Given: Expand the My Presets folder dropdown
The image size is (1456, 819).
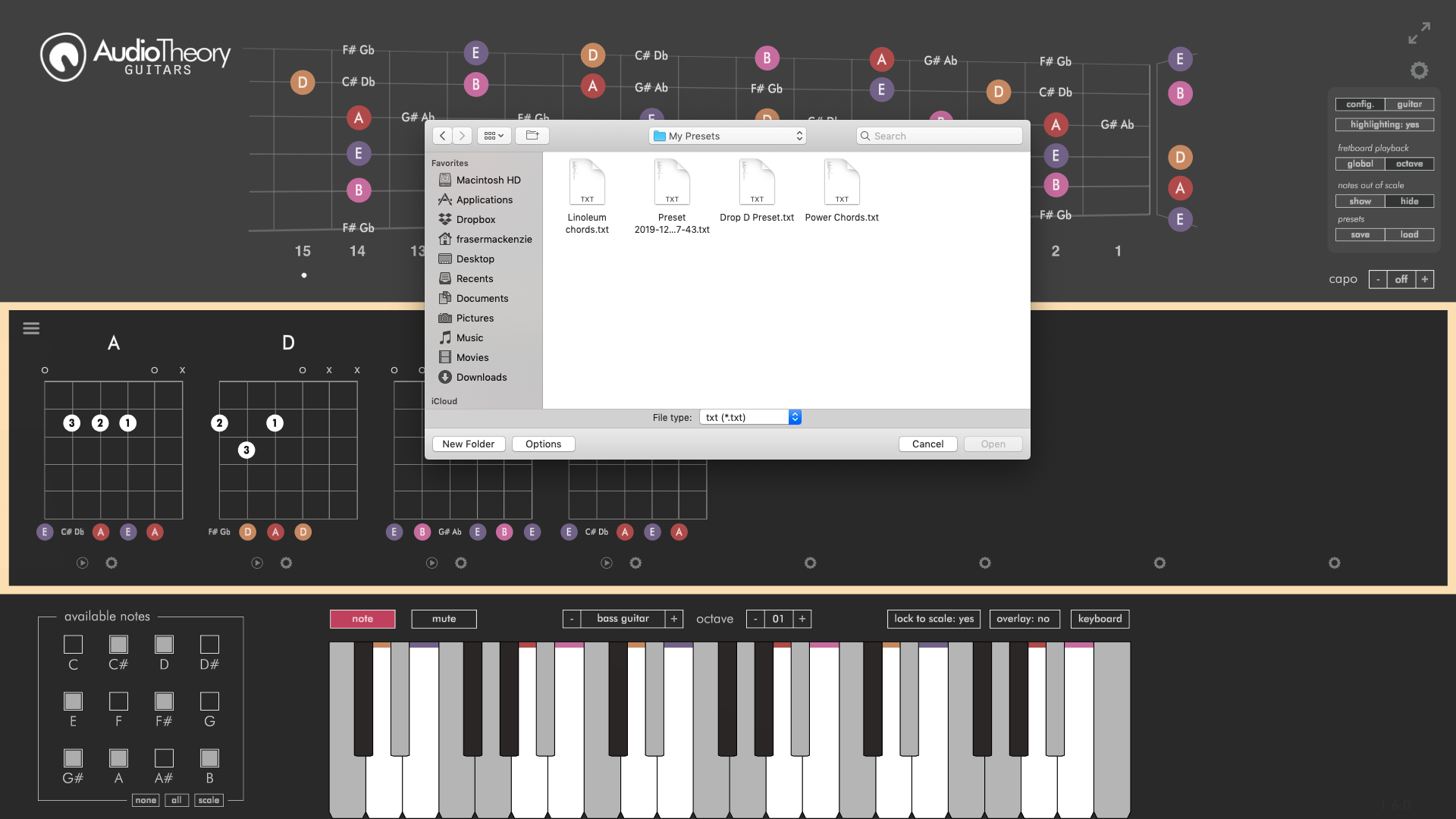Looking at the screenshot, I should click(x=727, y=136).
